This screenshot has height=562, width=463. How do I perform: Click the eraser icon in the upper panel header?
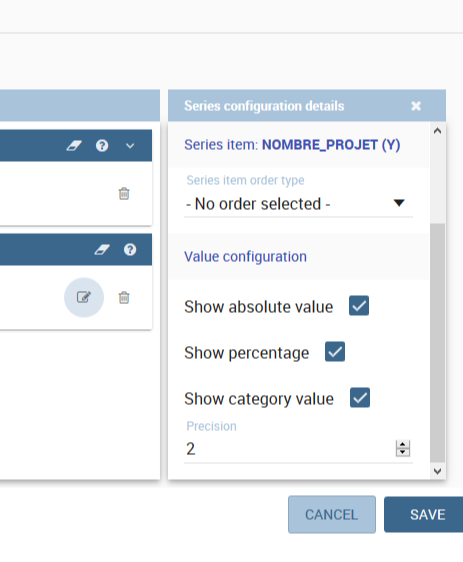point(74,146)
